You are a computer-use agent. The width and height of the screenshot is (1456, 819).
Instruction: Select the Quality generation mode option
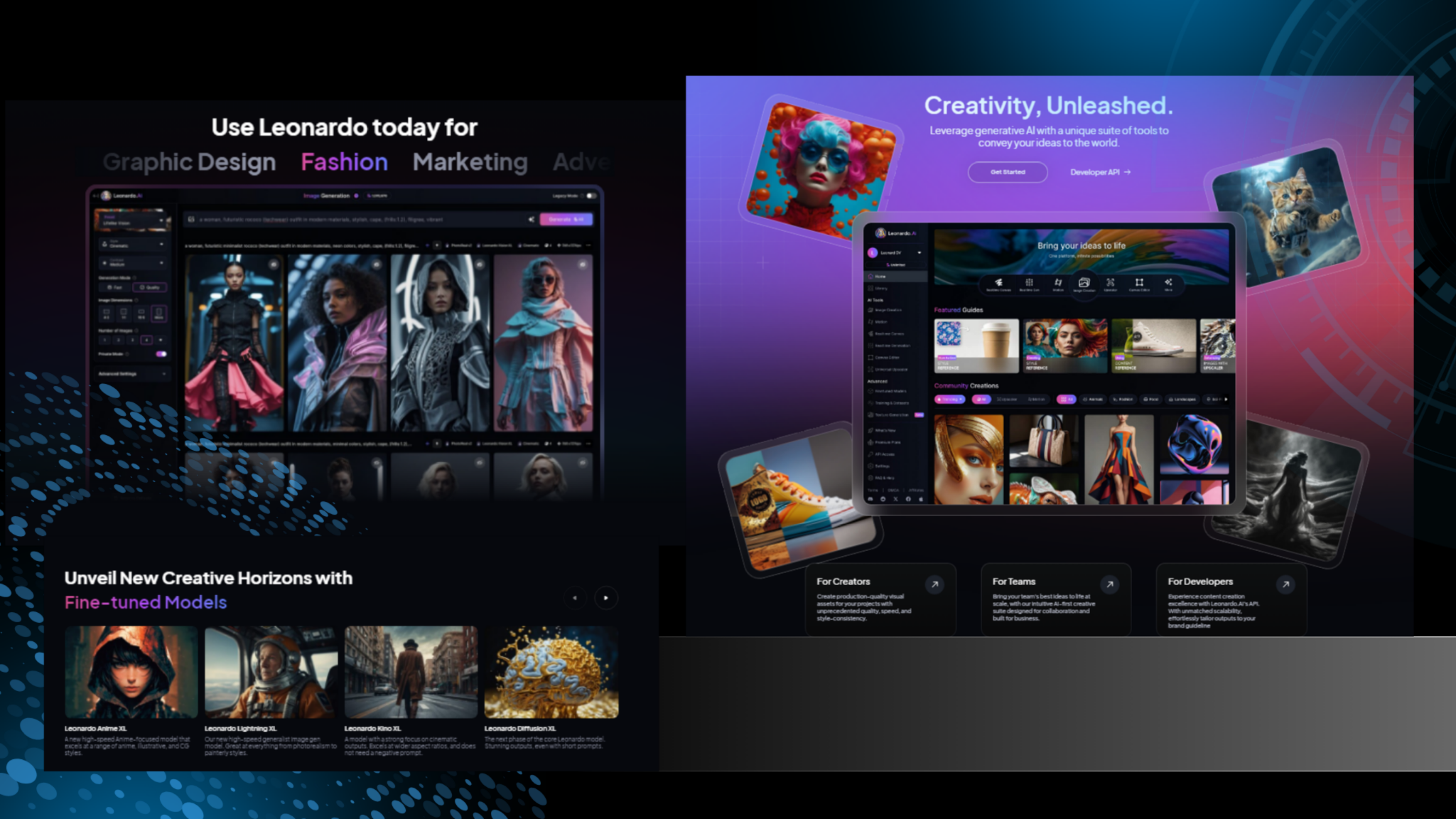coord(150,287)
